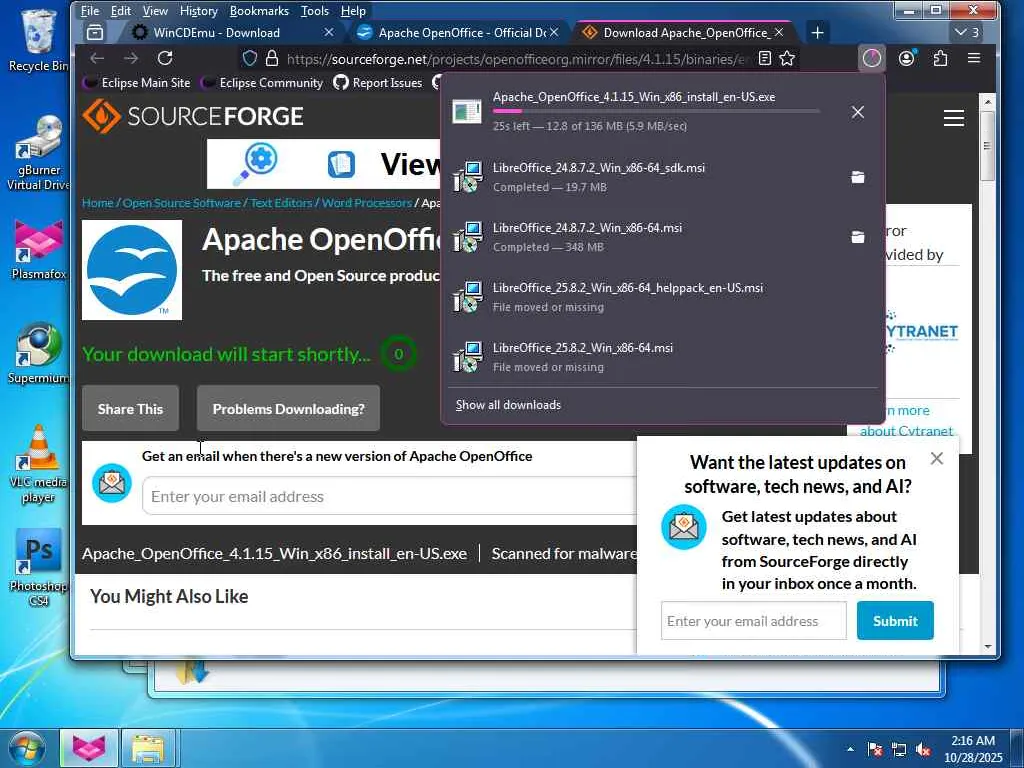Open the list all tabs dropdown

tap(967, 32)
